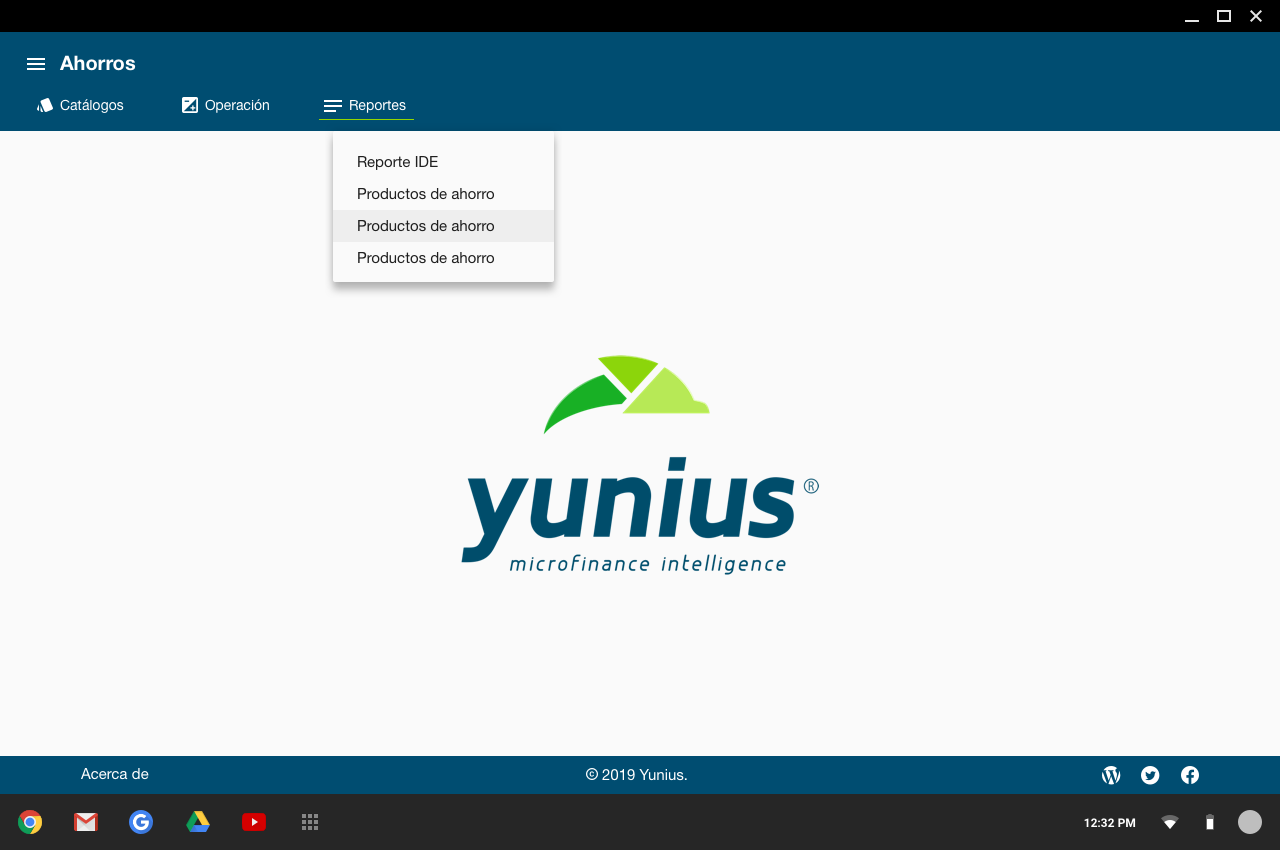Select Reporte IDE from the menu
This screenshot has height=850, width=1280.
398,162
